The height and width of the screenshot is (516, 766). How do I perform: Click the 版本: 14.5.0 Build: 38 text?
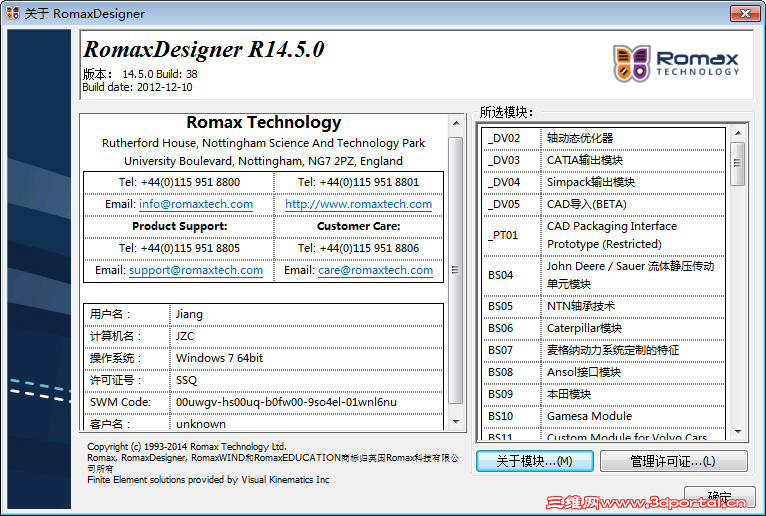click(x=140, y=74)
